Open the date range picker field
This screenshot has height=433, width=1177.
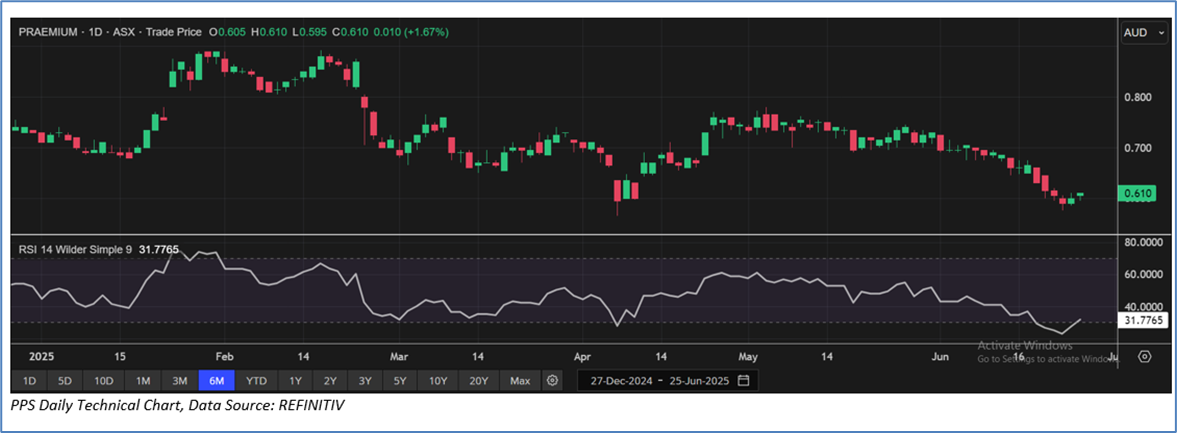(x=667, y=380)
